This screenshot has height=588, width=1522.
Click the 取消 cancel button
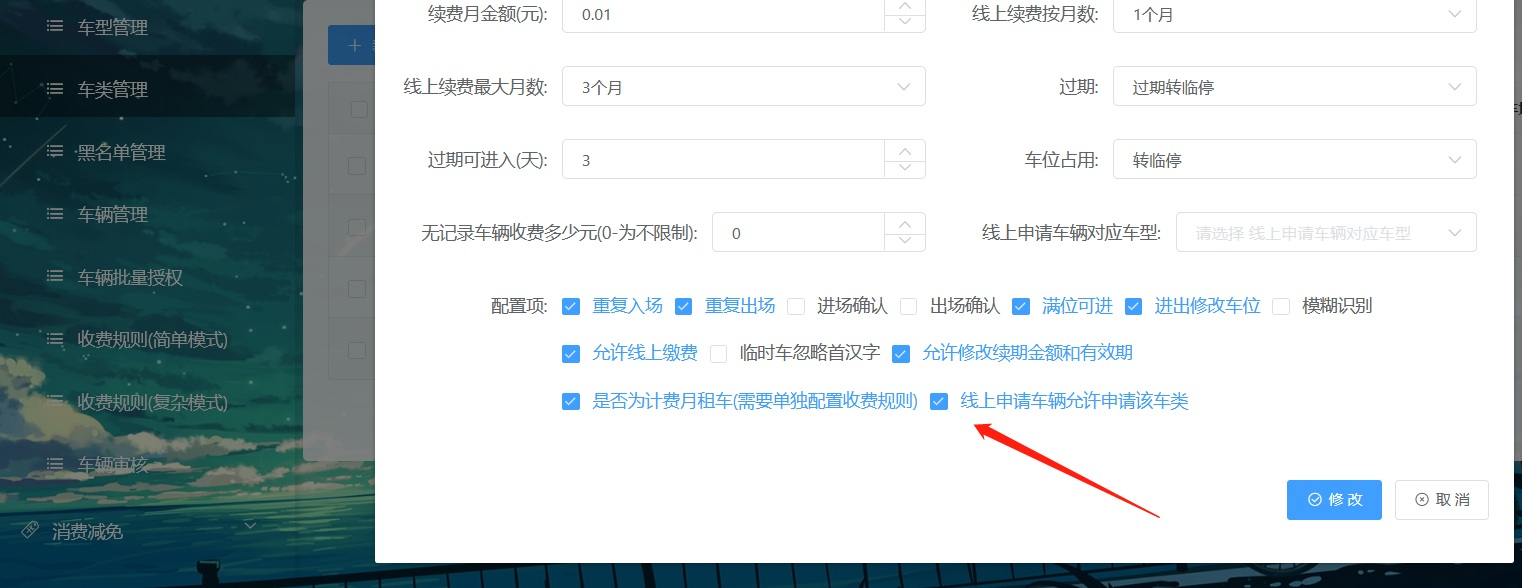pos(1441,500)
